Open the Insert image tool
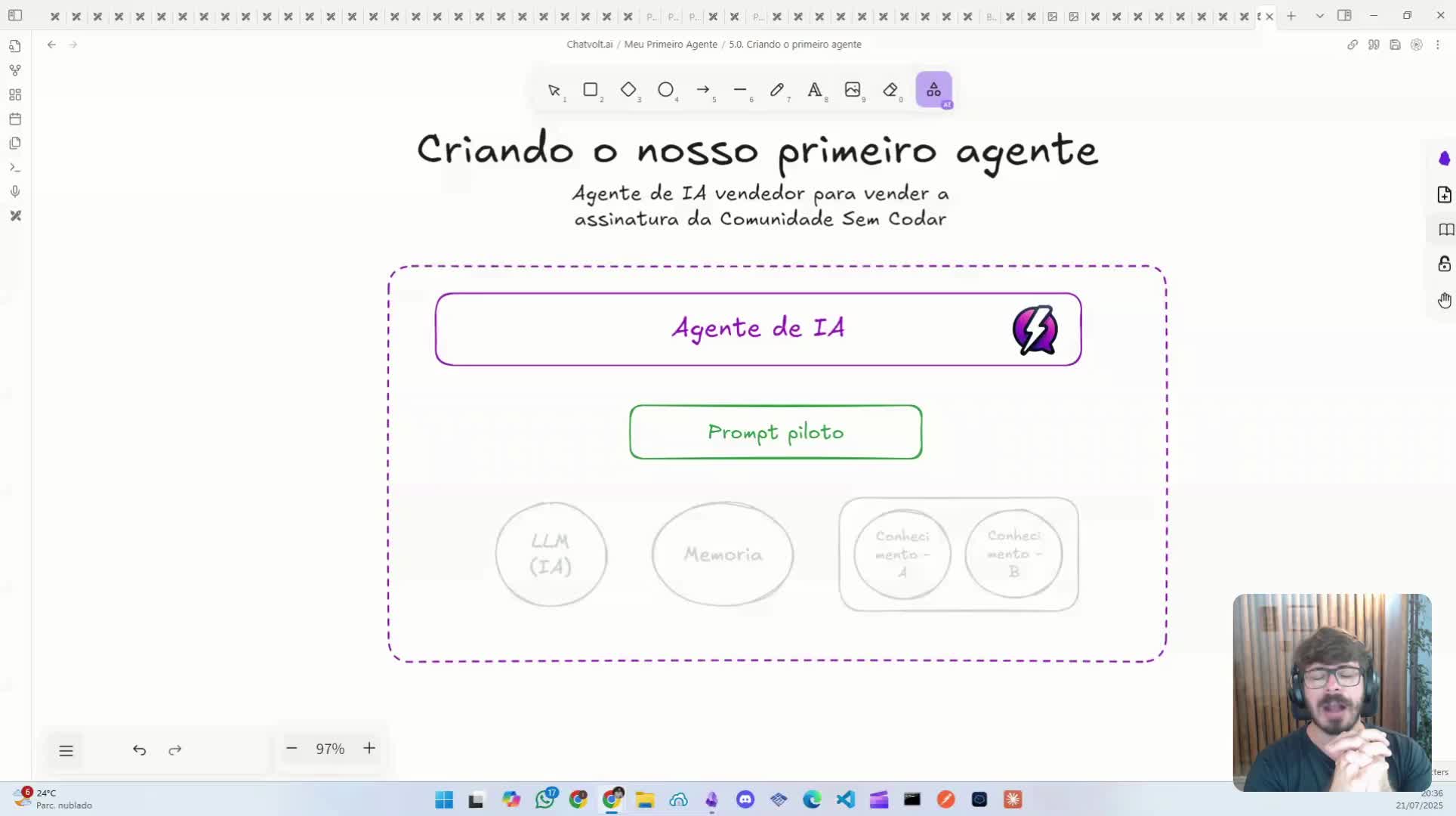The height and width of the screenshot is (816, 1456). [x=853, y=90]
